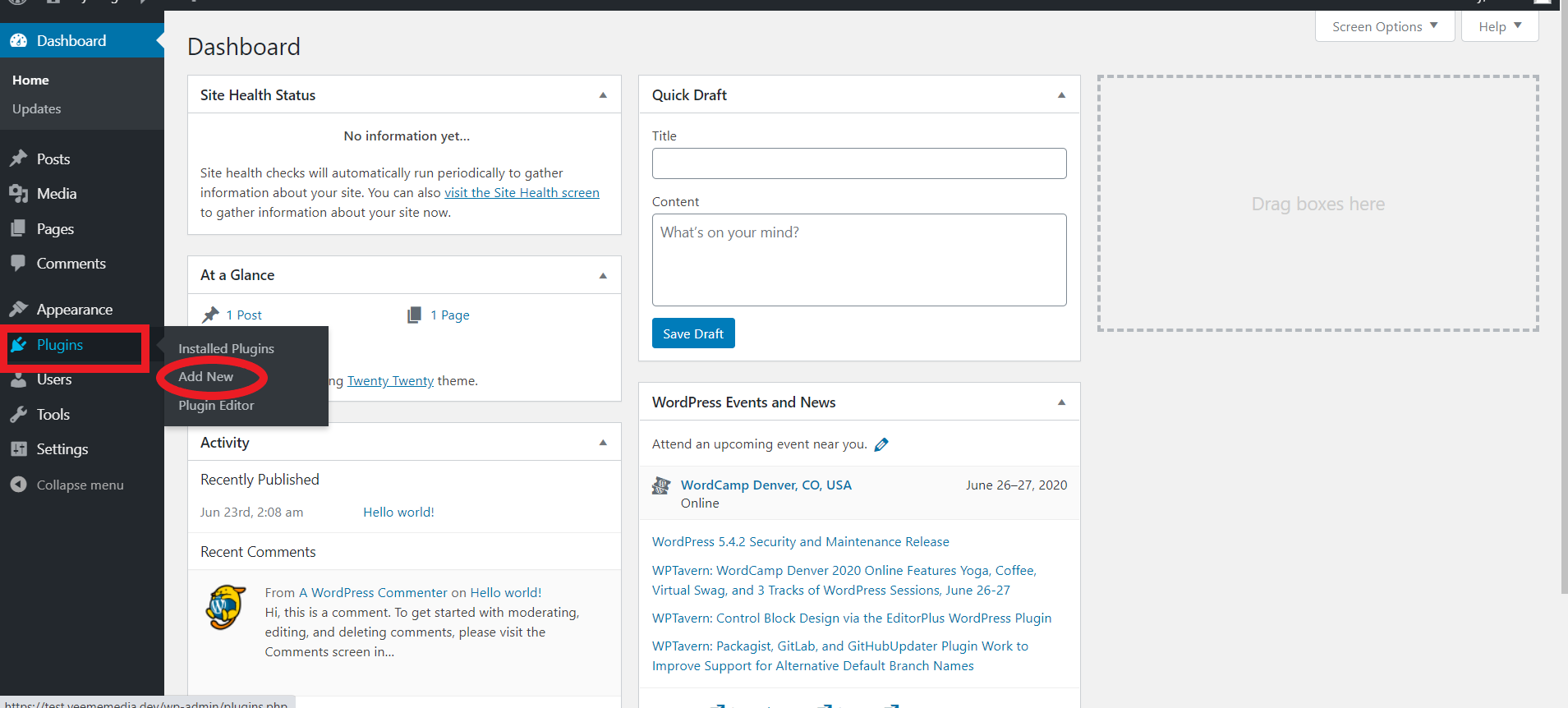Click the 'Jun 23rd, 2:08 am' timestamp

tap(251, 512)
